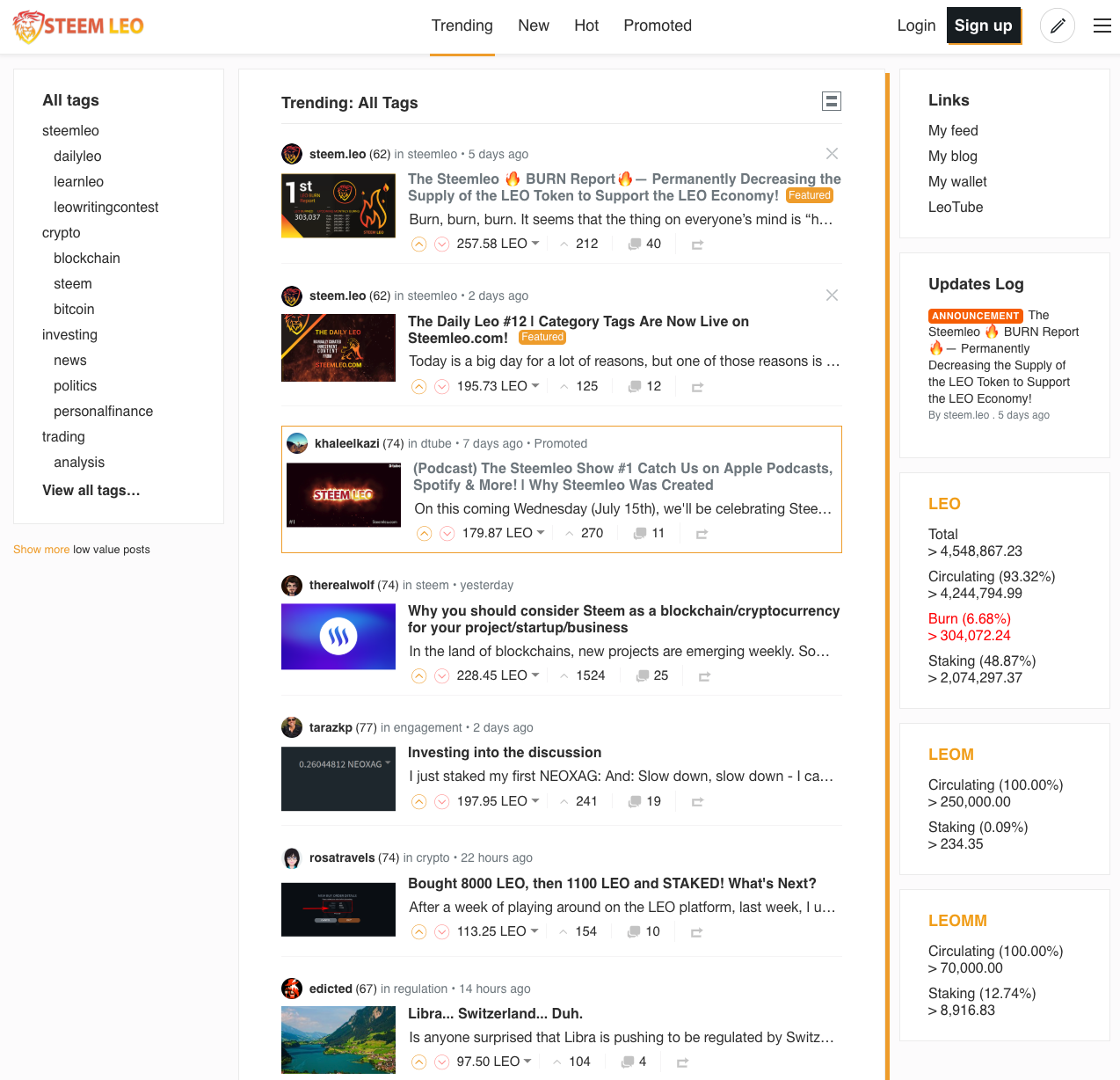Downvote the Steemleo Show podcast post
1120x1080 pixels.
click(447, 534)
